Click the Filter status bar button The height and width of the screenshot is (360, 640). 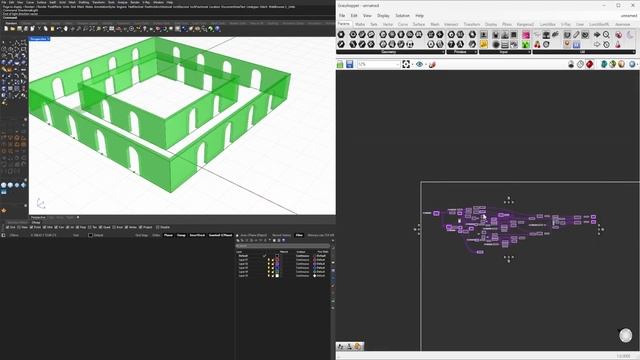click(299, 236)
